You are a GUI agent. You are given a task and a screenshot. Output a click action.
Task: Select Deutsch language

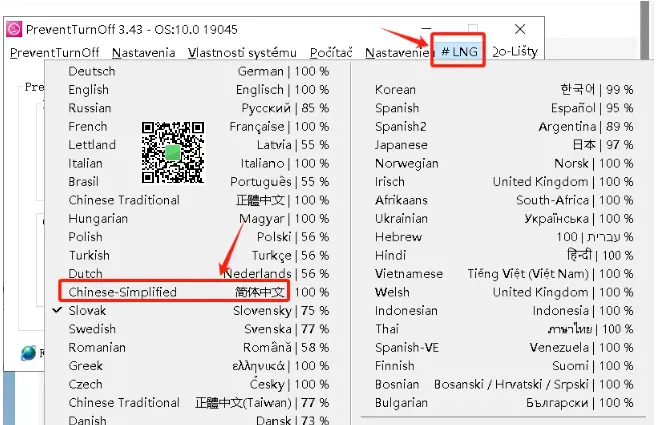click(198, 71)
